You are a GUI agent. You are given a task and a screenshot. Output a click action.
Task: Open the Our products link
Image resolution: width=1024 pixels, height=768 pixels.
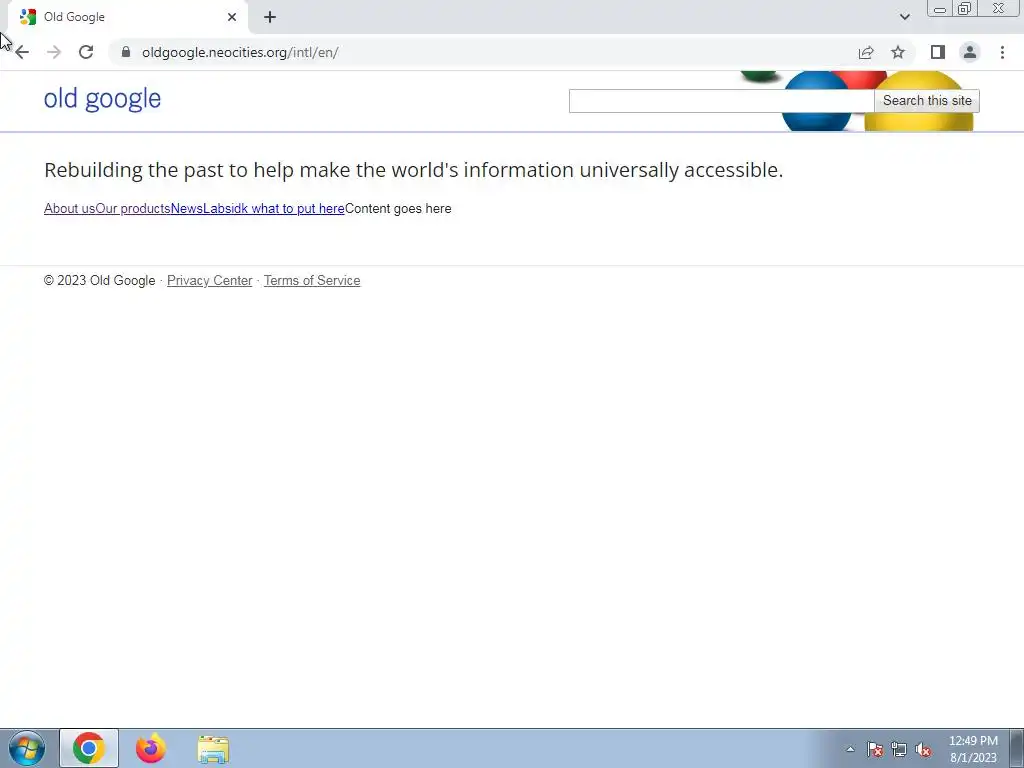(133, 209)
